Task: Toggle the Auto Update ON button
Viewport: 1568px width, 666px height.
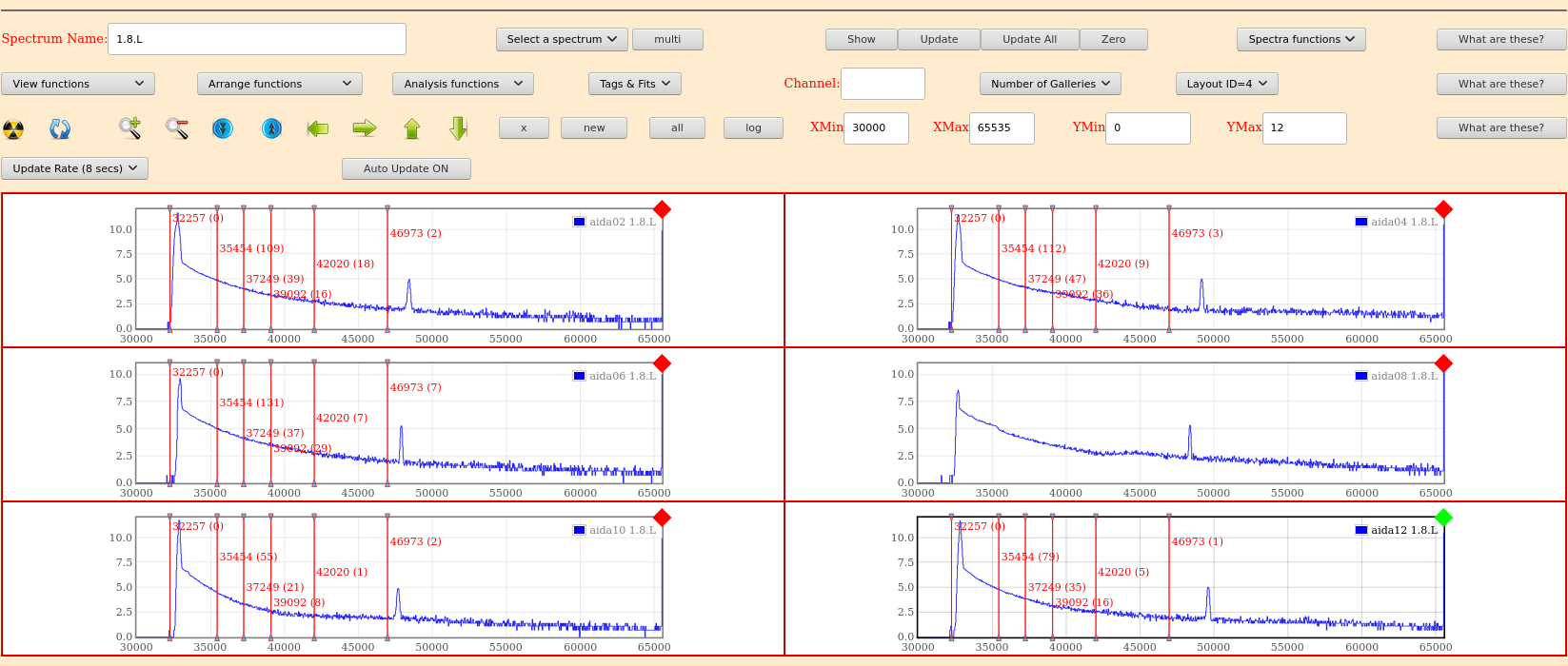Action: pyautogui.click(x=406, y=168)
